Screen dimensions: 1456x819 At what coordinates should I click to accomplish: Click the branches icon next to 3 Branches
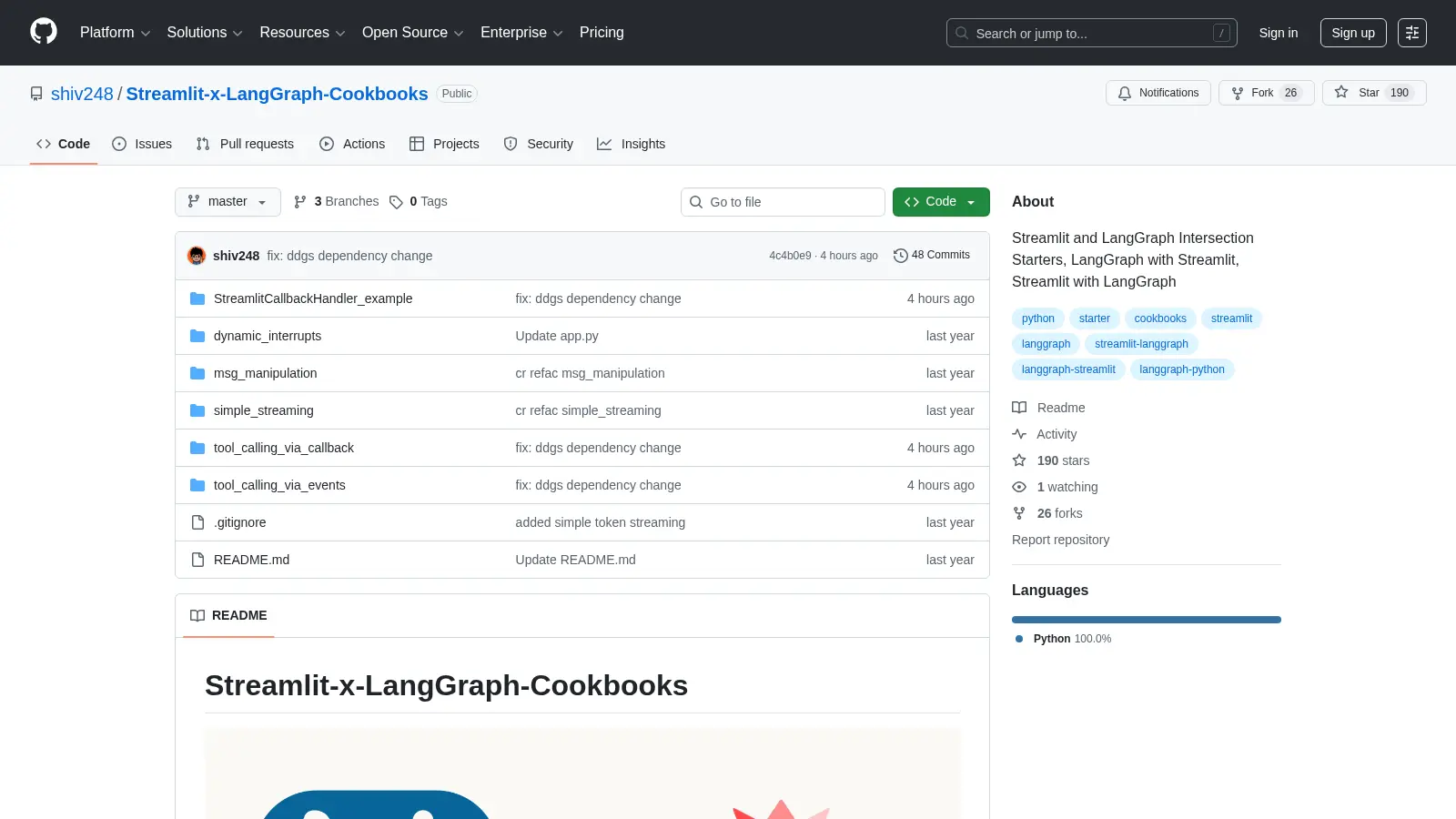tap(300, 202)
